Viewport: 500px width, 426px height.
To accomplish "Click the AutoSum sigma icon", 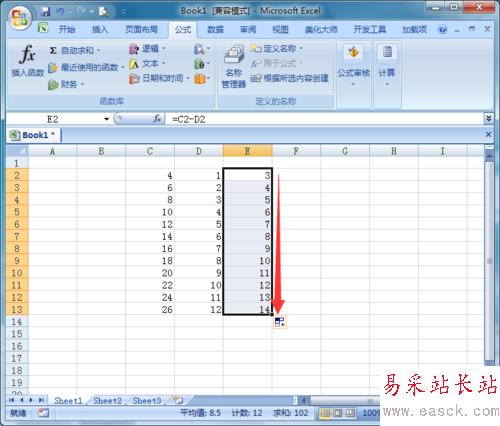I will [x=53, y=50].
